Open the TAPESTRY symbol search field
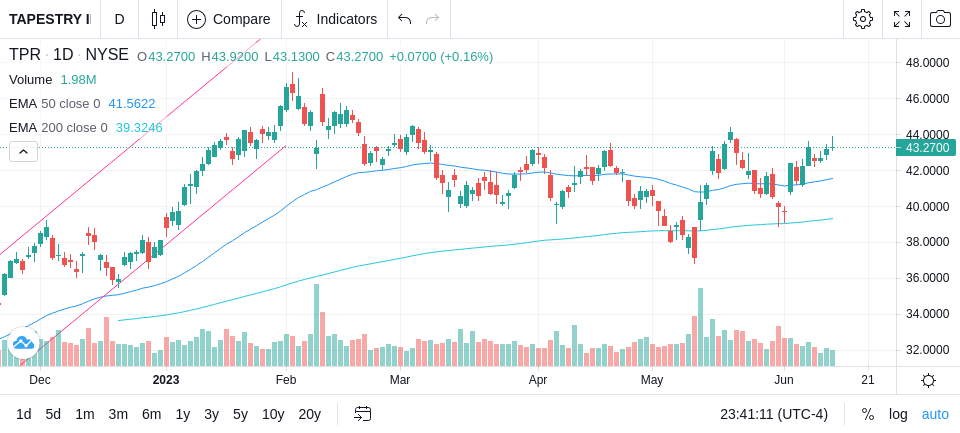The width and height of the screenshot is (960, 433). [50, 19]
